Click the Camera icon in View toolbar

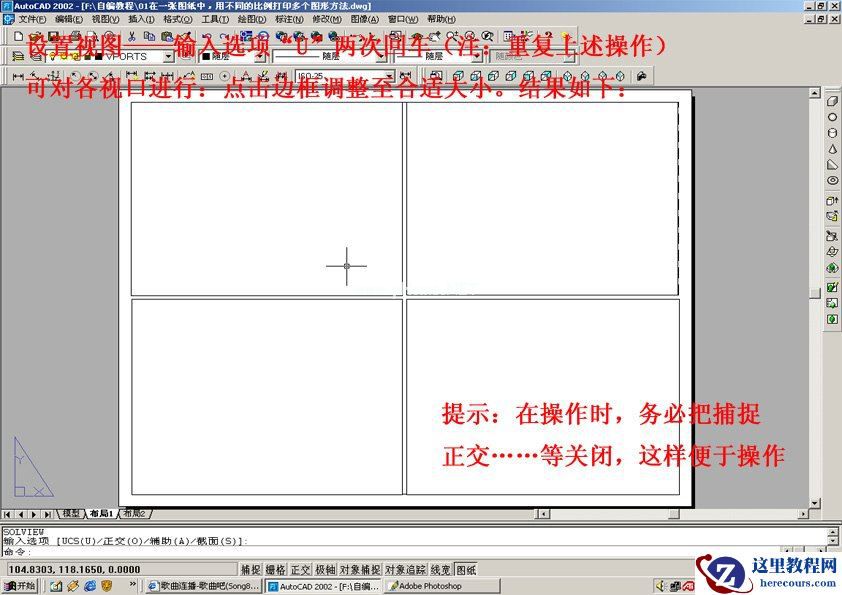pos(641,76)
